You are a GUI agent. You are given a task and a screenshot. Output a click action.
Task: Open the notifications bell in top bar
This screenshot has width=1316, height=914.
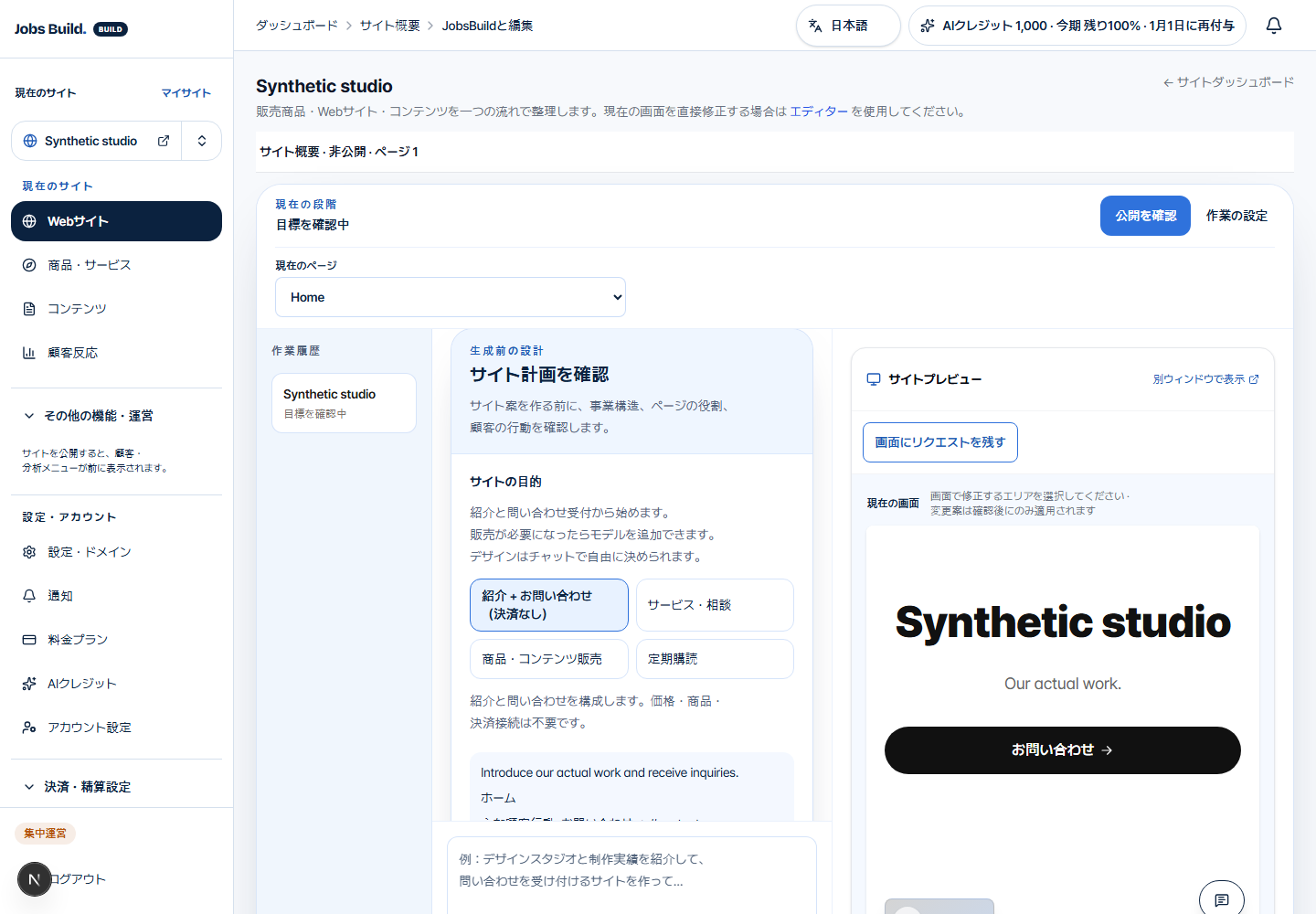tap(1274, 26)
